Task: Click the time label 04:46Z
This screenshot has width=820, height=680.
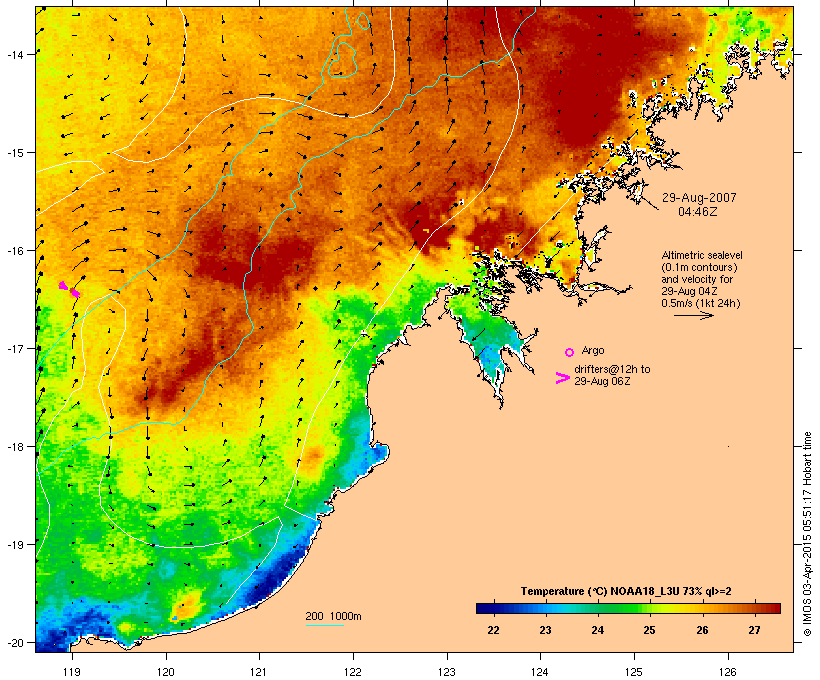Action: [698, 211]
